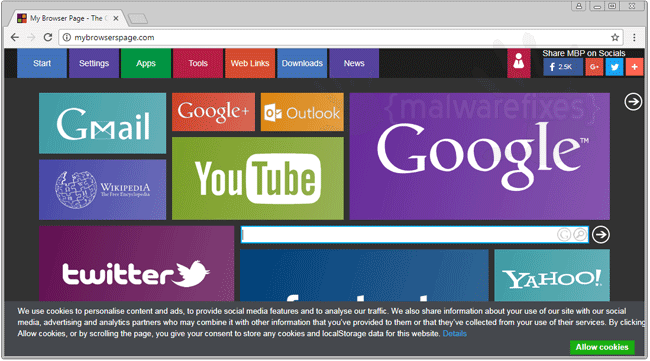Click the next arrow circle beside Google tile
Image resolution: width=650 pixels, height=361 pixels.
[x=633, y=102]
